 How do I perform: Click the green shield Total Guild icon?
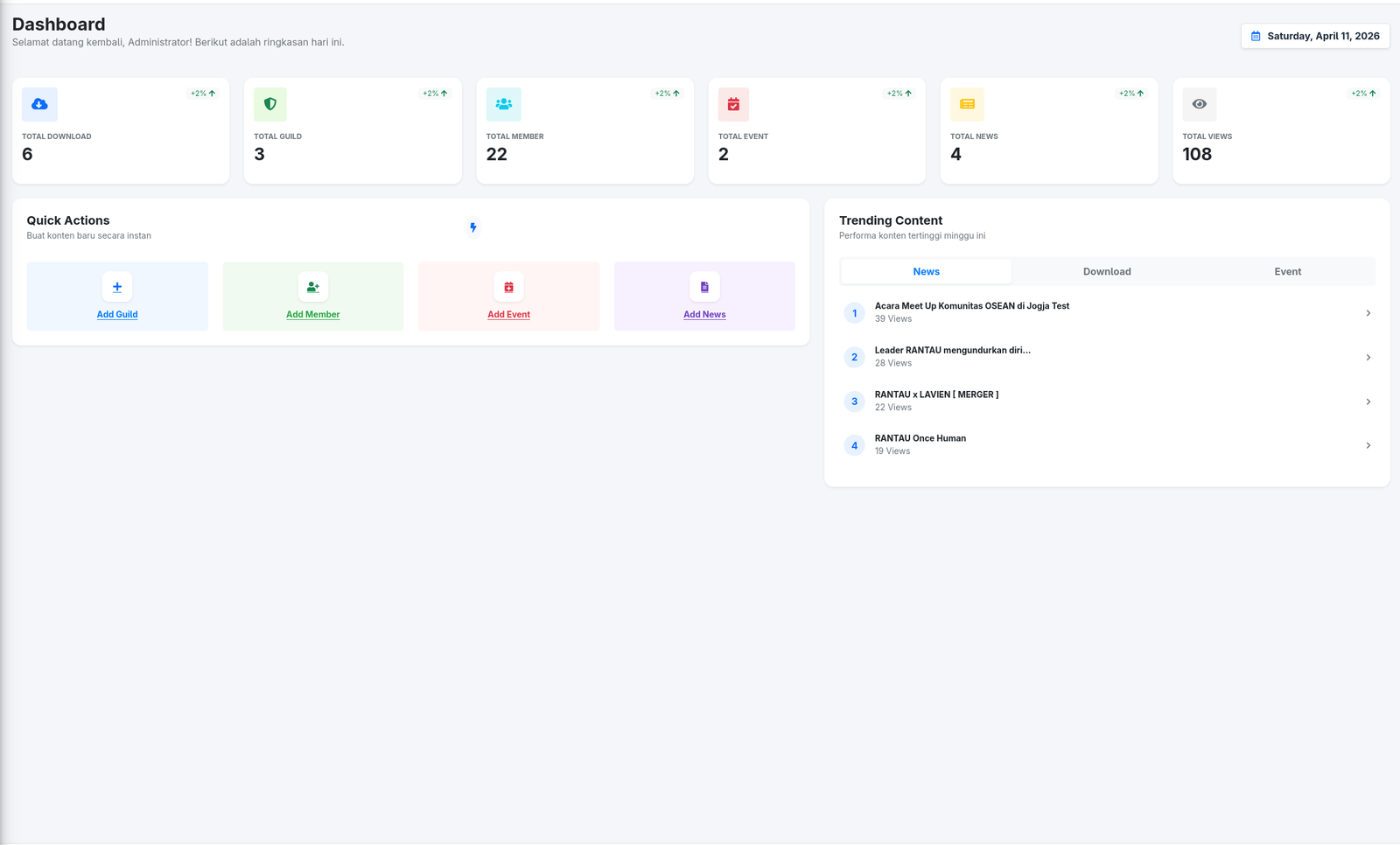270,104
